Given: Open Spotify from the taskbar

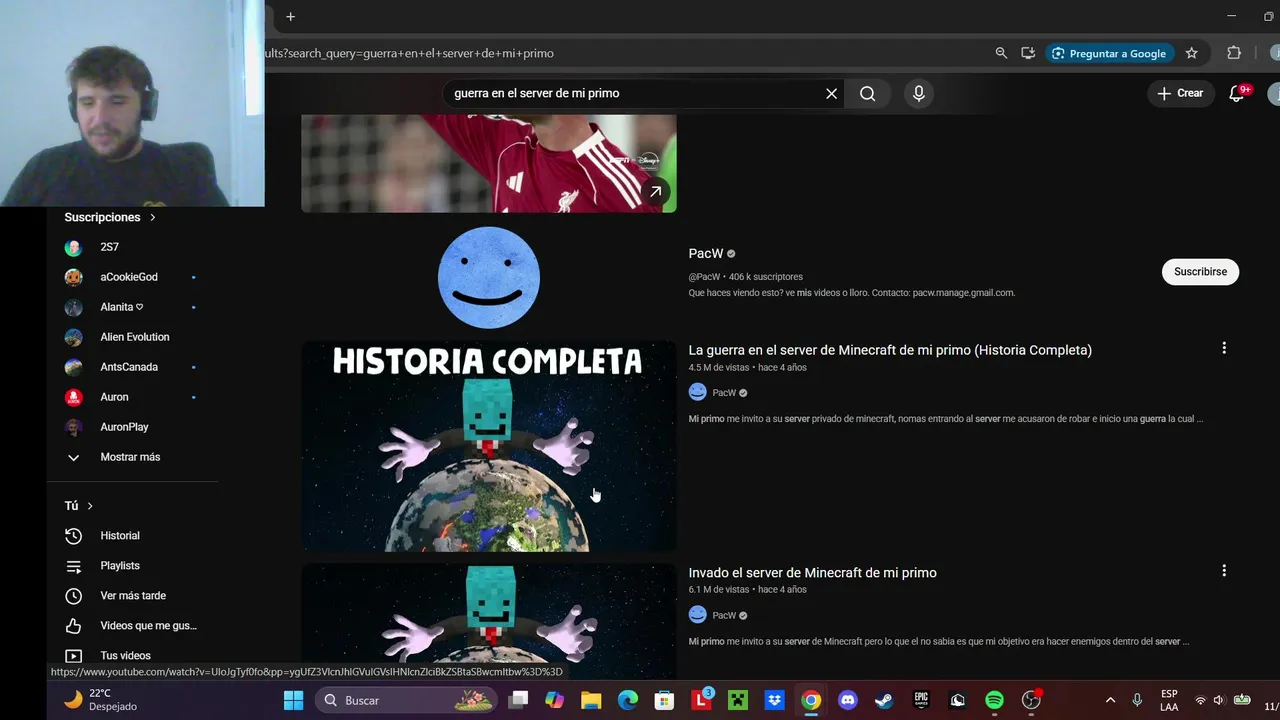Looking at the screenshot, I should coord(994,701).
